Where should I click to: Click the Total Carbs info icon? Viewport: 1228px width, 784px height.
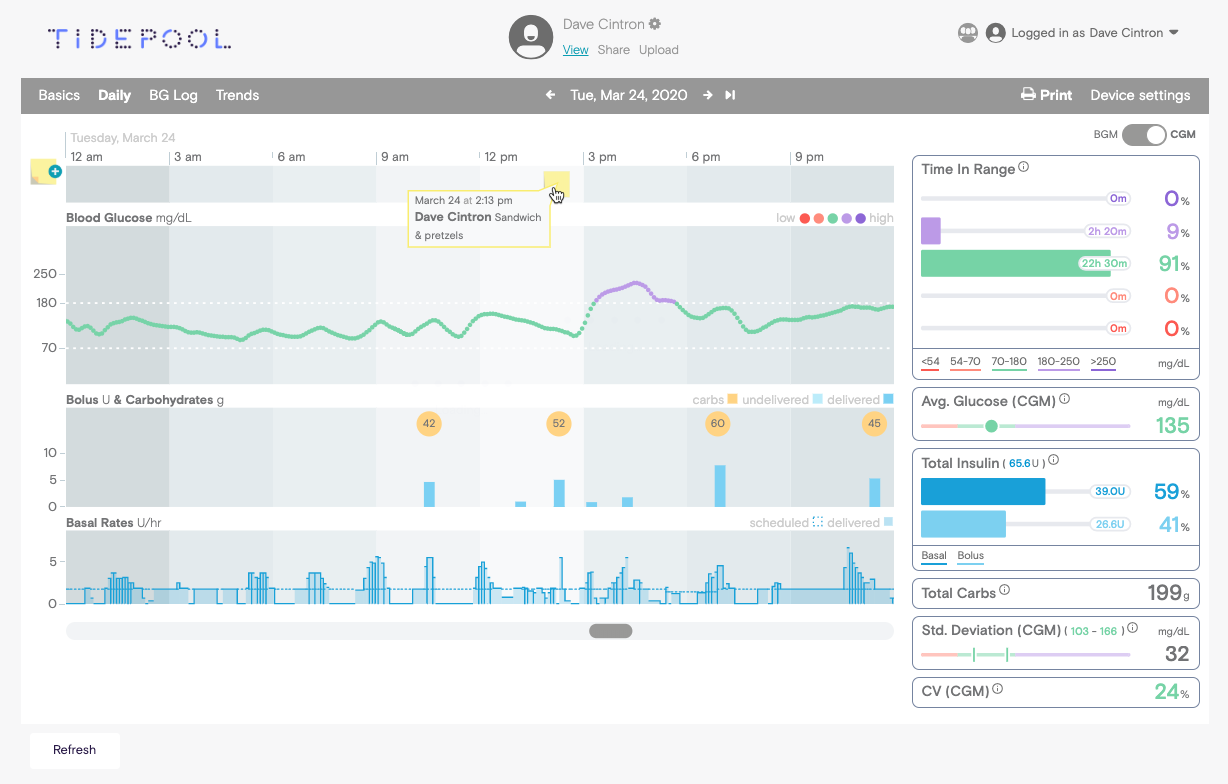(x=1005, y=590)
